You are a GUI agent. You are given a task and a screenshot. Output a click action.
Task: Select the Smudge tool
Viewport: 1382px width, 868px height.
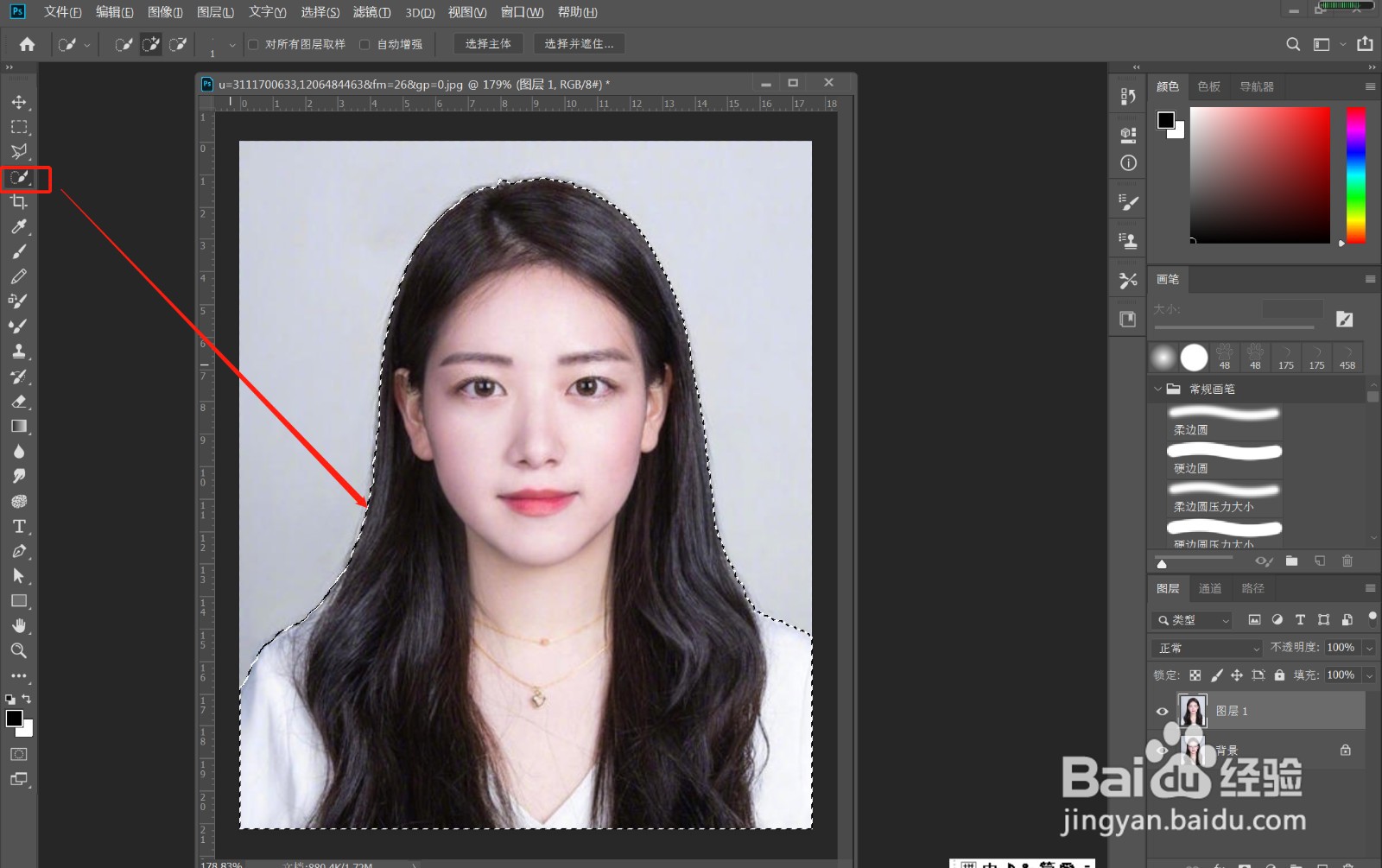pos(19,476)
